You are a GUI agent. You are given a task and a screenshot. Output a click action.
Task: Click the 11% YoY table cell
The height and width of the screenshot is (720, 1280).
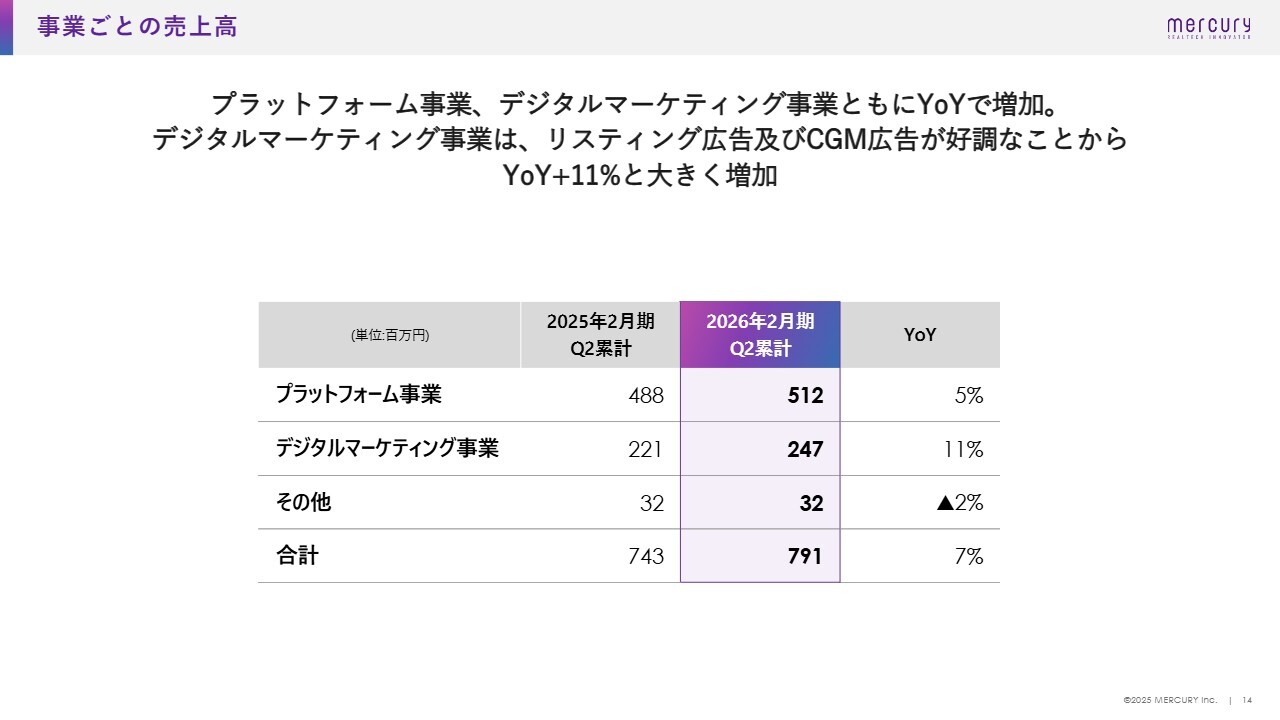(x=964, y=450)
